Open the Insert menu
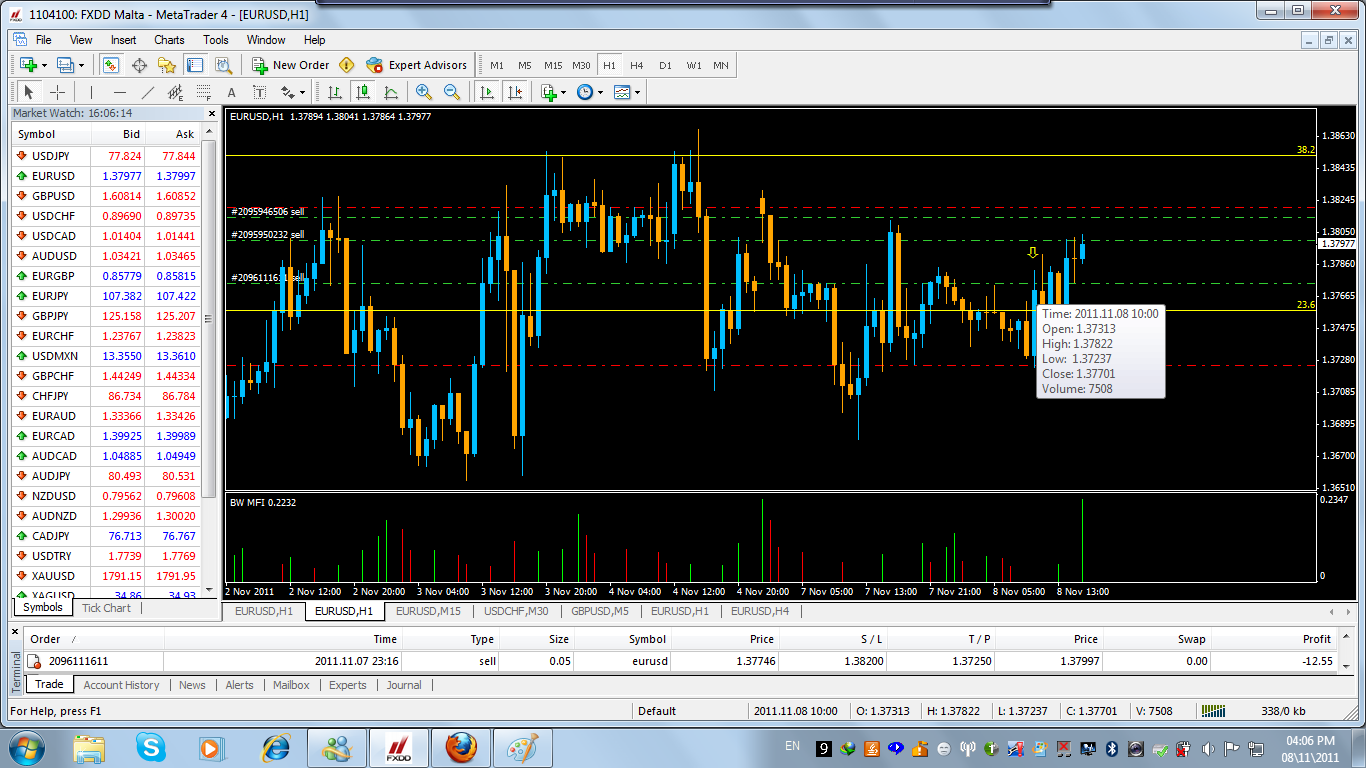 click(124, 40)
